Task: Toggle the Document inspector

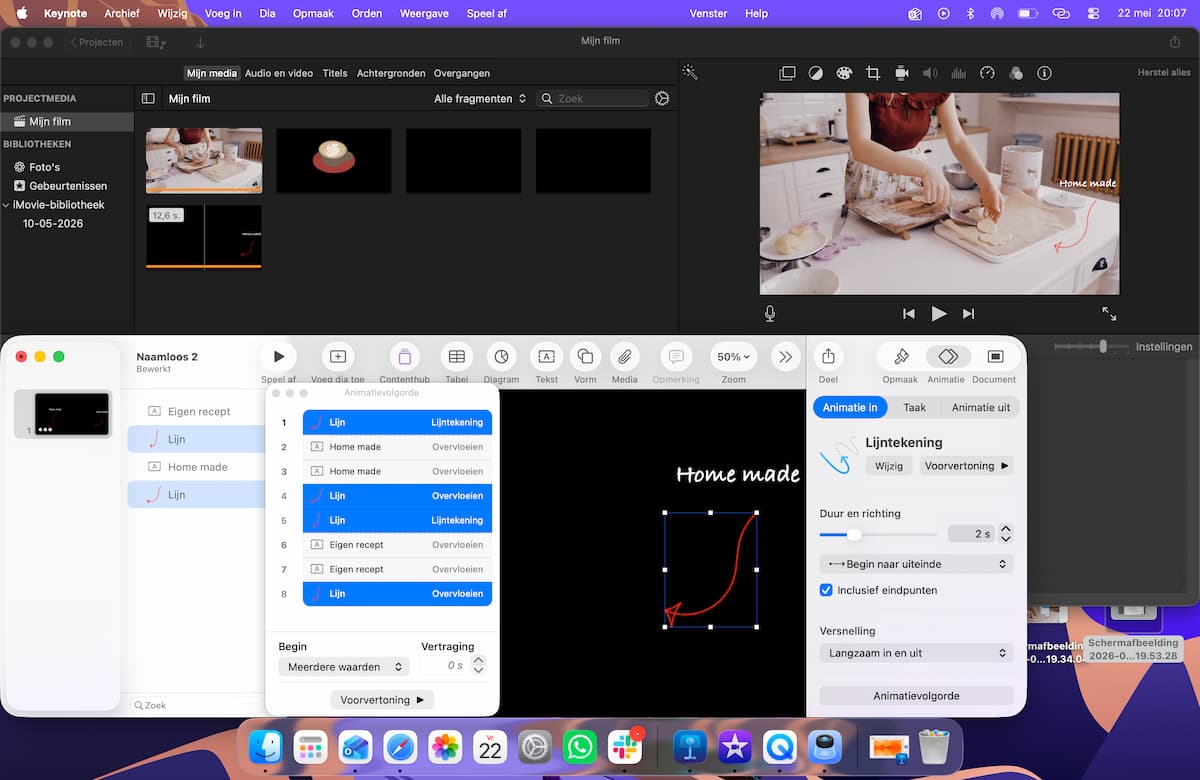Action: (995, 357)
